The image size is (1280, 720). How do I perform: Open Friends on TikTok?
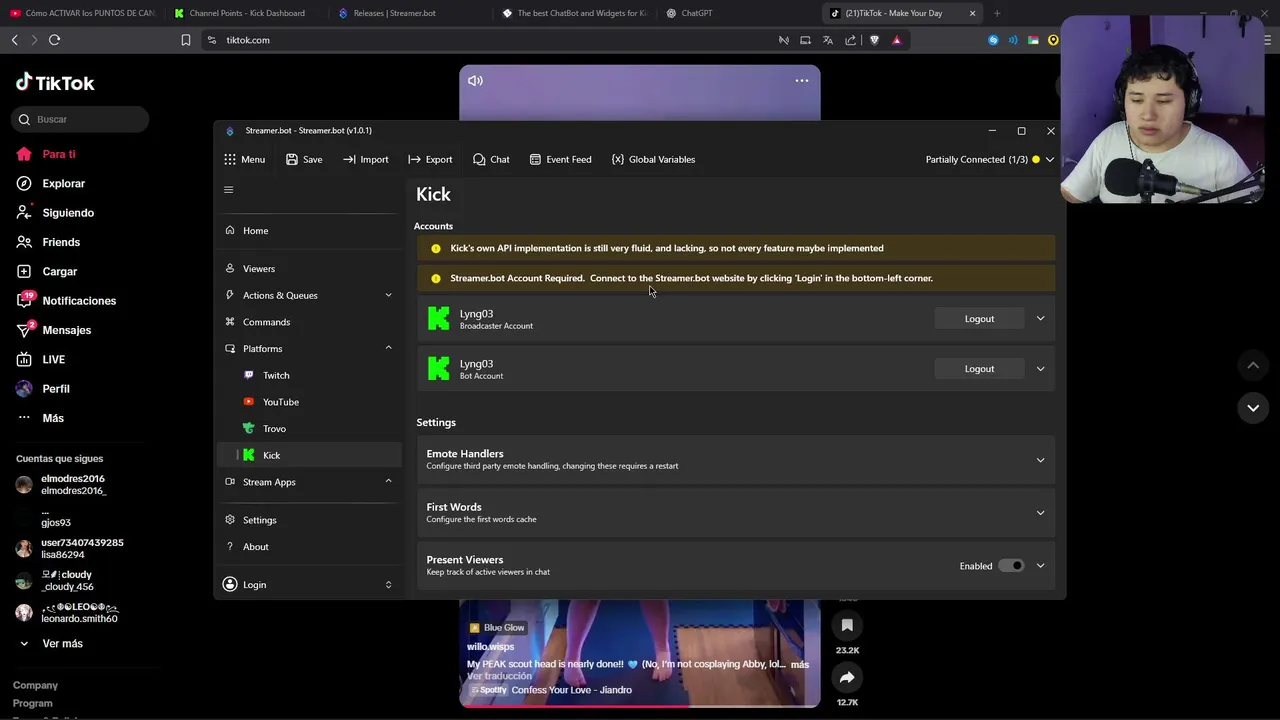pyautogui.click(x=48, y=242)
